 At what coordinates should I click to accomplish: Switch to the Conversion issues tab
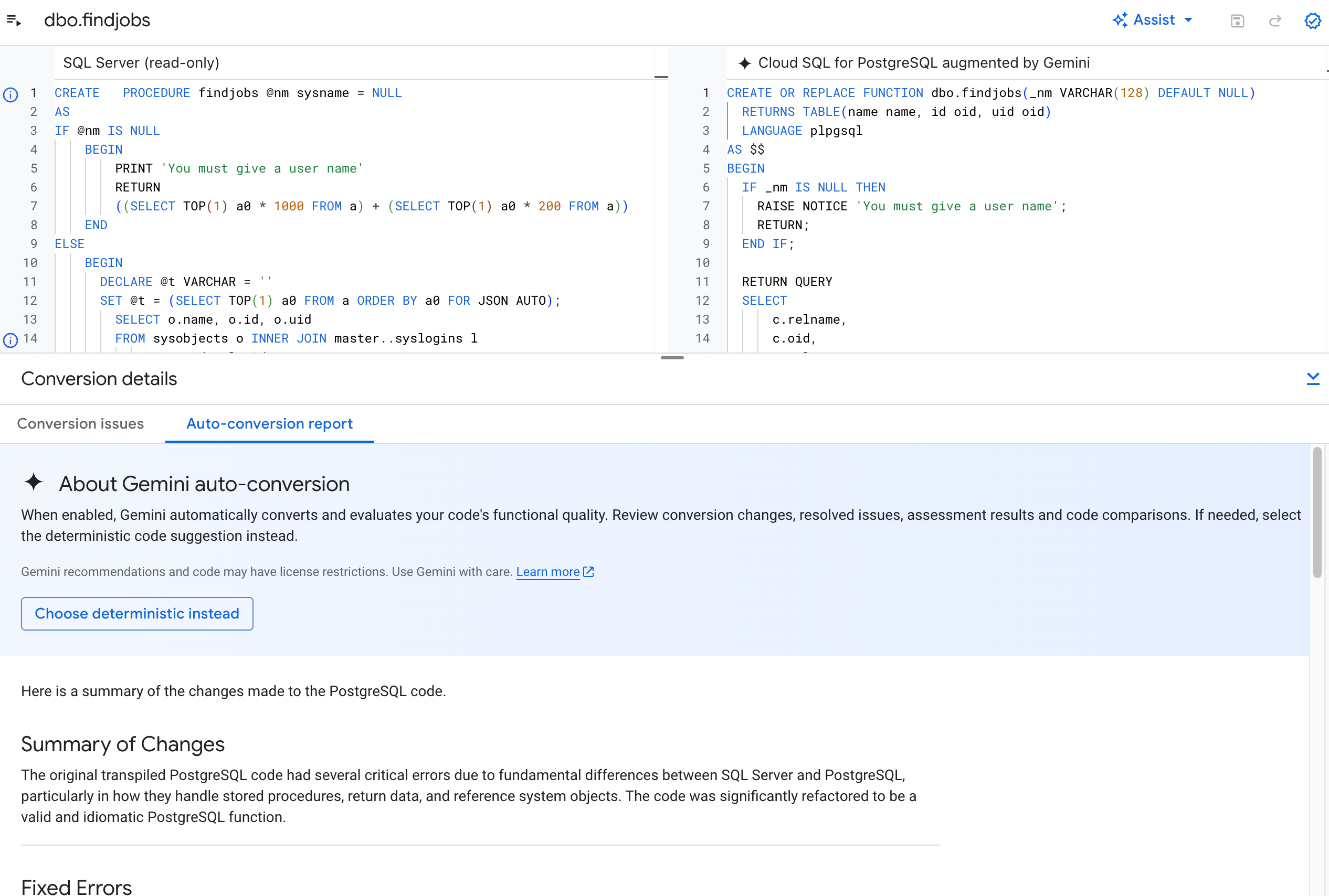click(81, 423)
